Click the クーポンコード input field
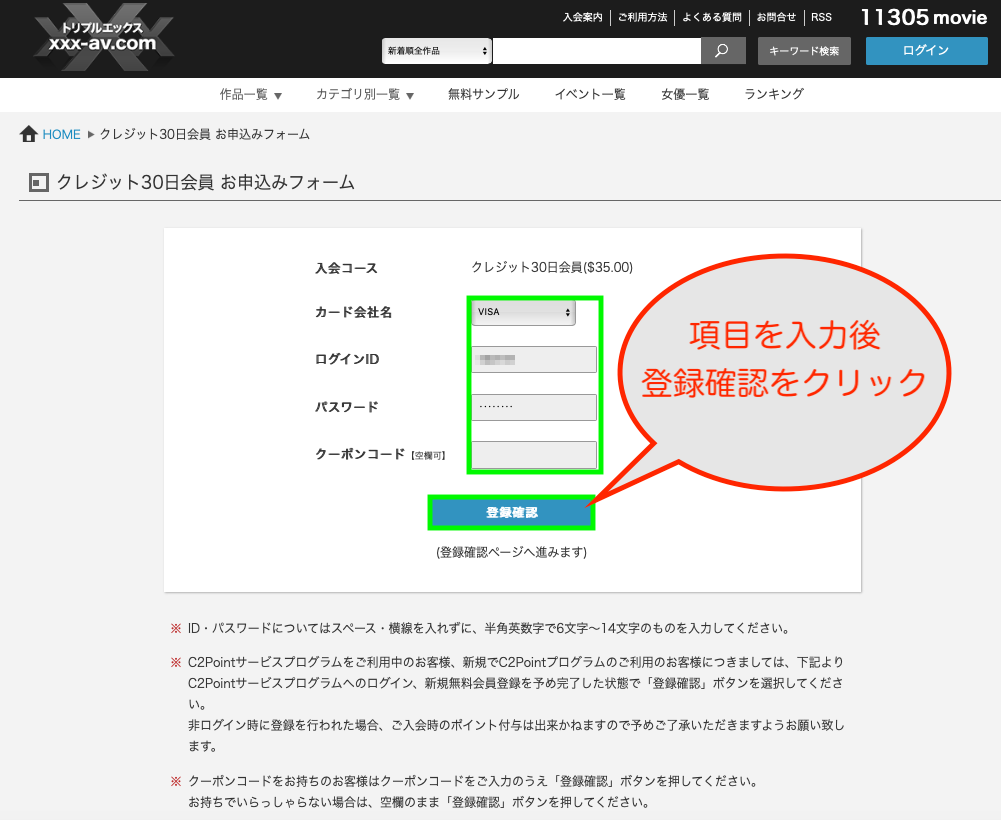This screenshot has width=1001, height=820. (x=534, y=455)
